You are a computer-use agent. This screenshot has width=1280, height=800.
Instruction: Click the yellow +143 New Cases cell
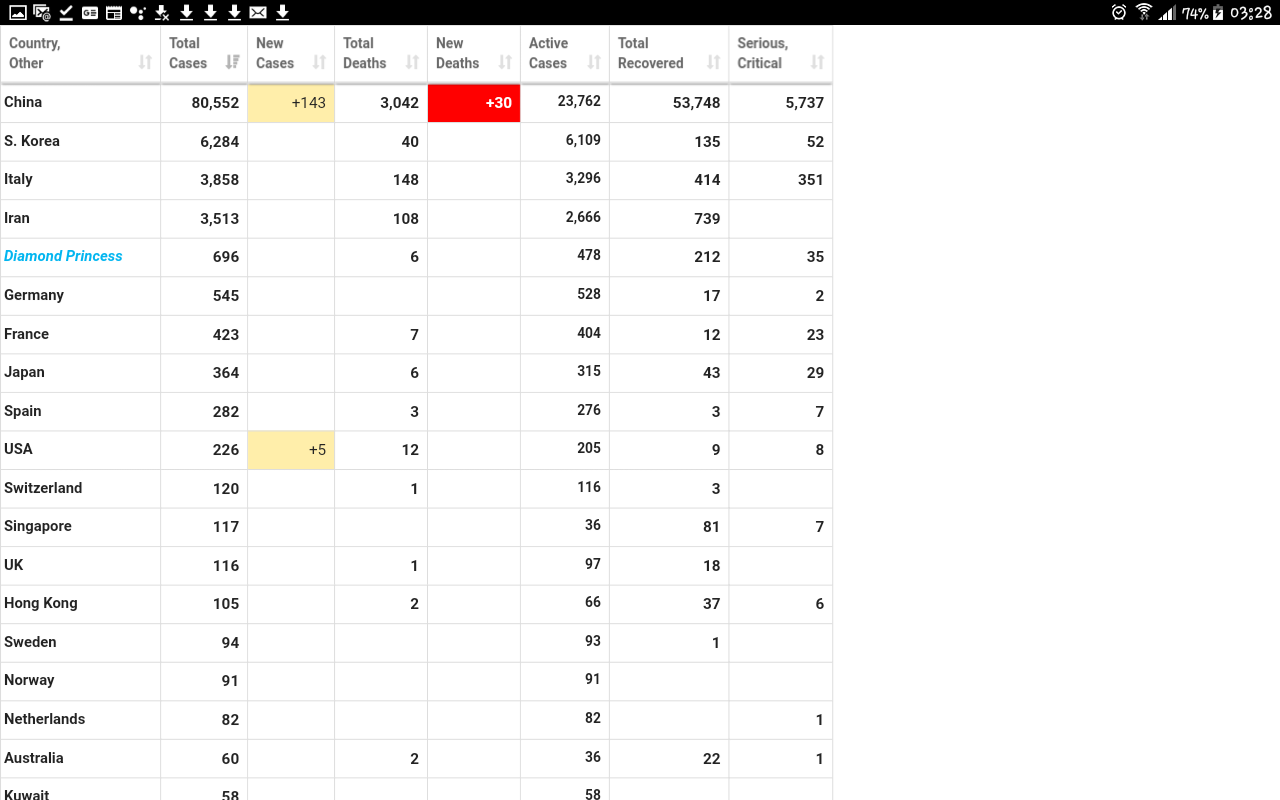(290, 103)
